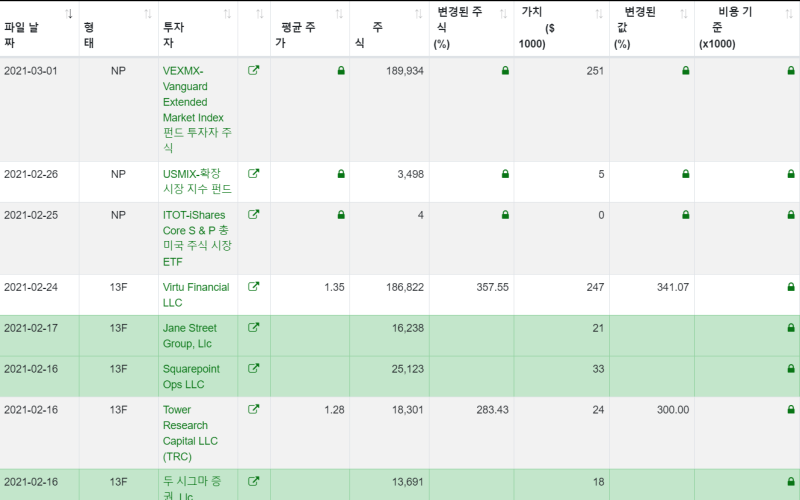Viewport: 800px width, 500px height.
Task: Open external link icon for ITOT-iShares row
Action: click(x=254, y=214)
